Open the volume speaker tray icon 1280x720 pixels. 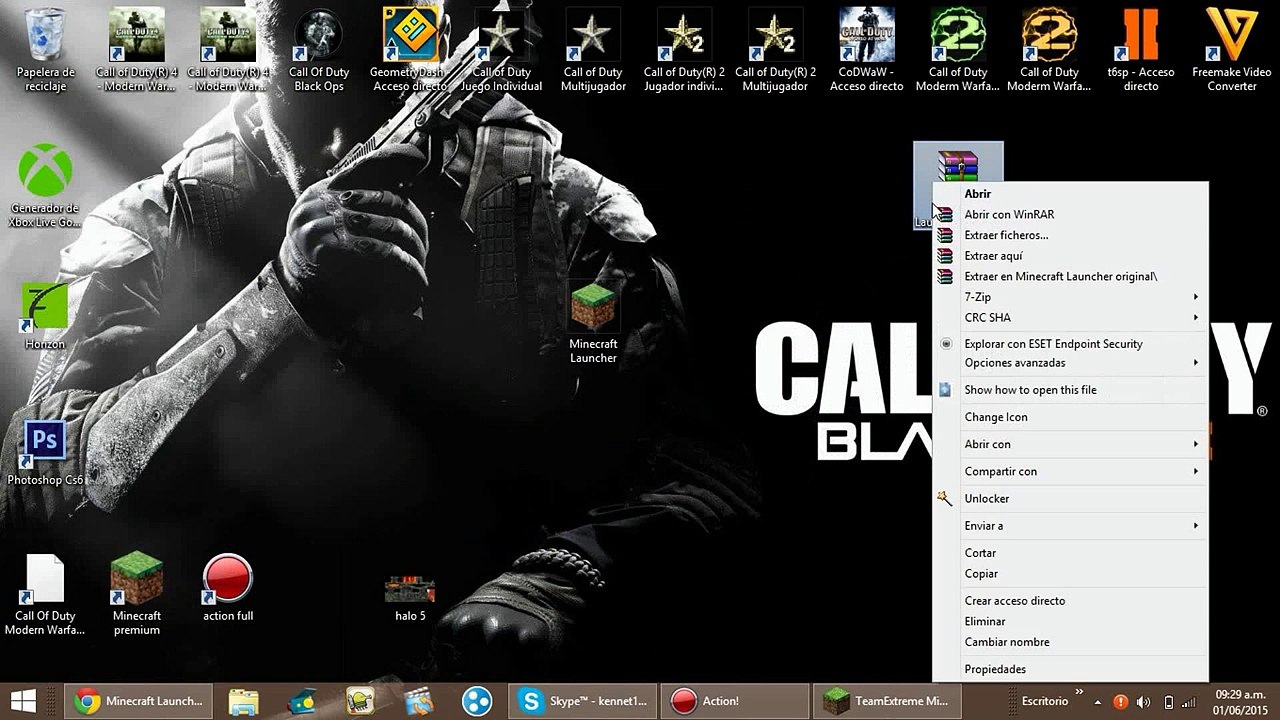coord(1143,702)
